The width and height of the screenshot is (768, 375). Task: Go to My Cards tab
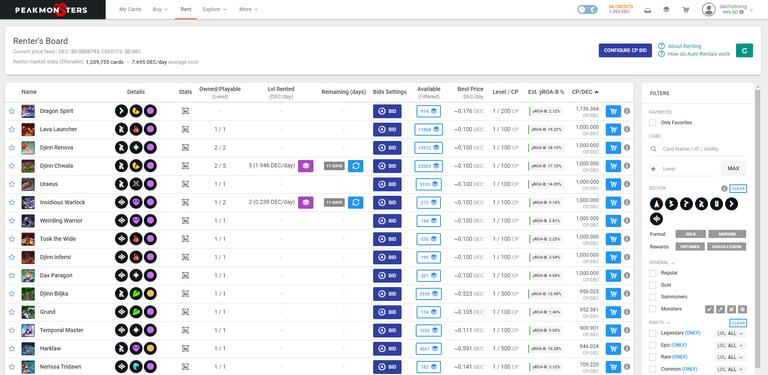(130, 9)
